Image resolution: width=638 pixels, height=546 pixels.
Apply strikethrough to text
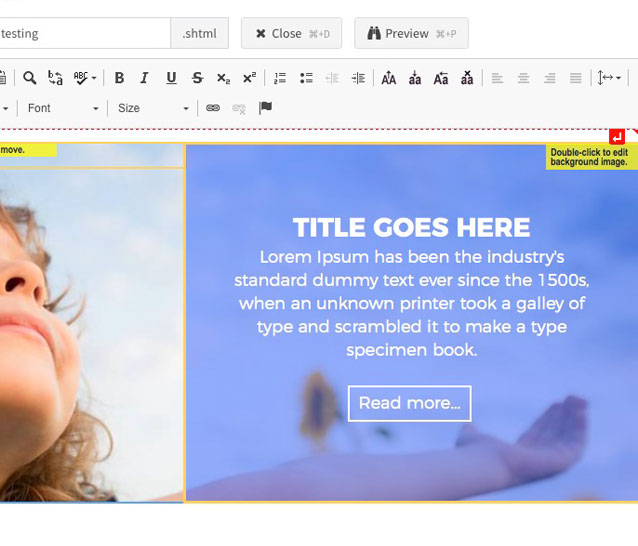click(x=197, y=78)
